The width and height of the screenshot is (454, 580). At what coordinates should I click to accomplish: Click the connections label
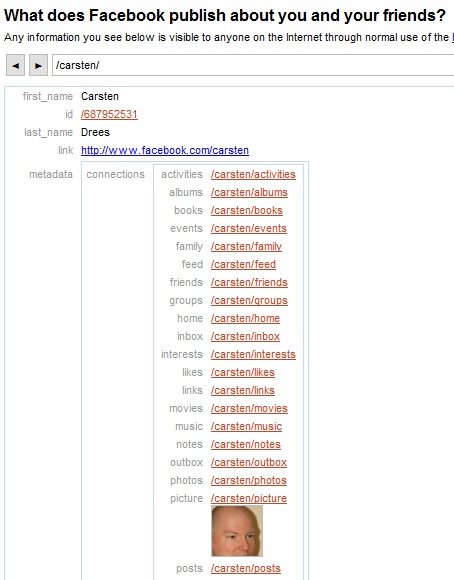tap(115, 174)
